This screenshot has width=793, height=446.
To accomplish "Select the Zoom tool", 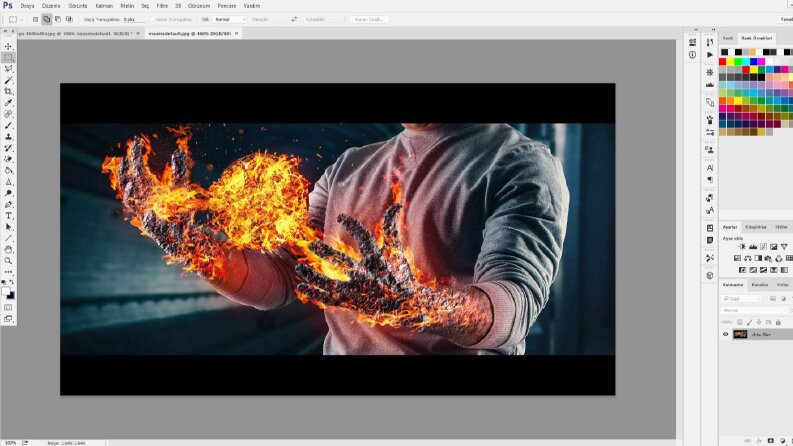I will [x=8, y=261].
